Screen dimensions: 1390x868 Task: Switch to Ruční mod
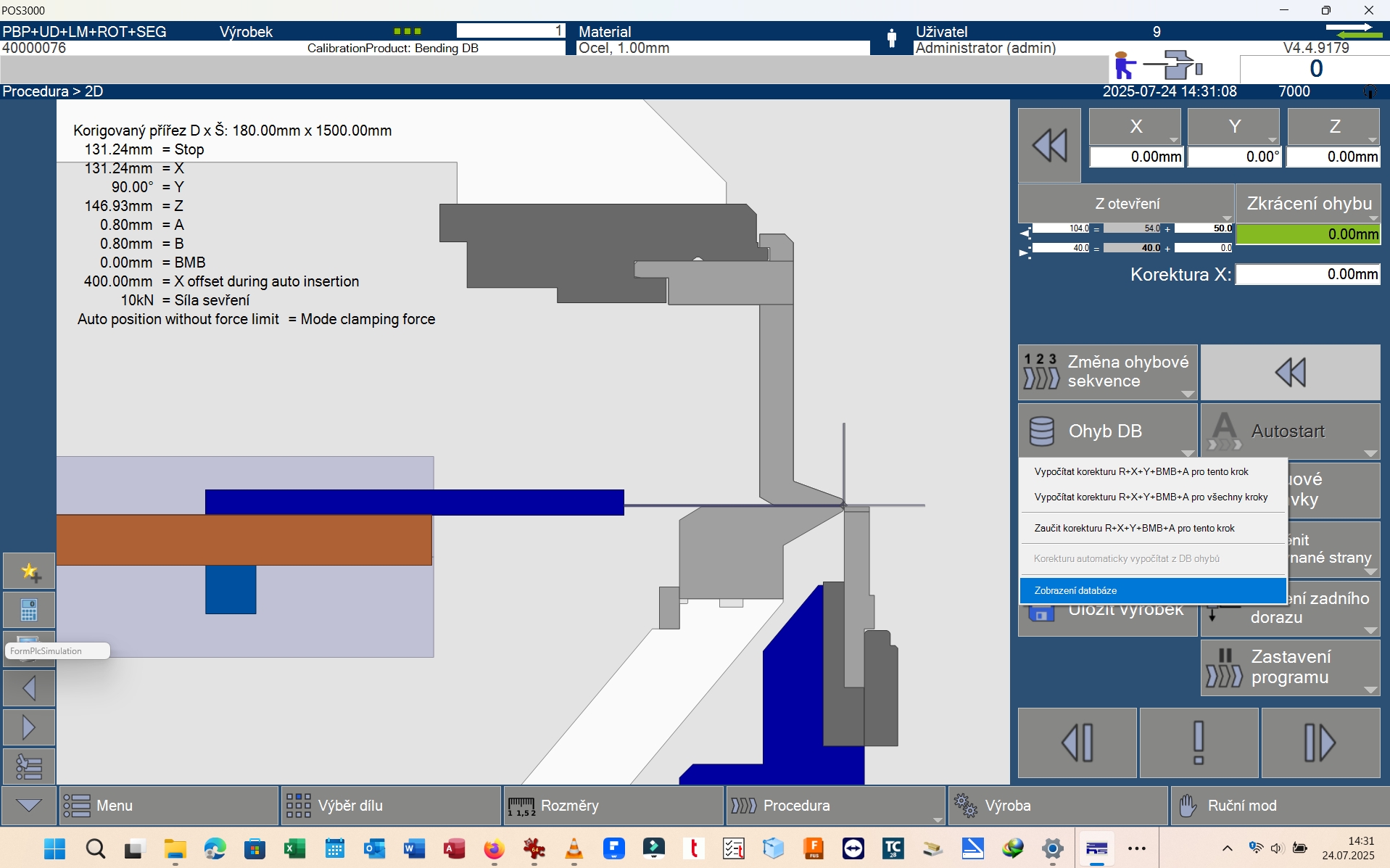(x=1279, y=806)
